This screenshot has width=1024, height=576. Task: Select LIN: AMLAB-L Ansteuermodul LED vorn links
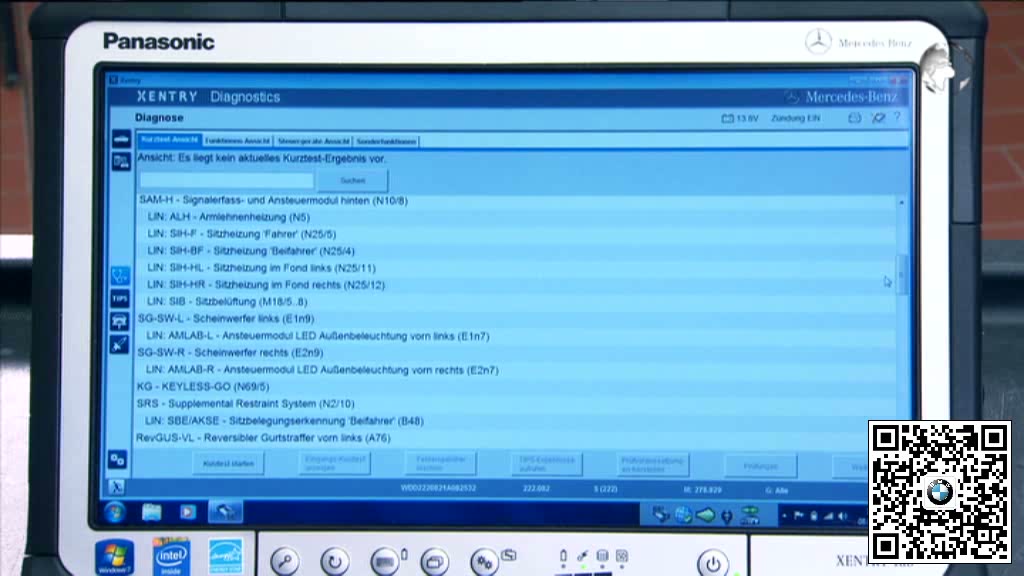[516, 336]
